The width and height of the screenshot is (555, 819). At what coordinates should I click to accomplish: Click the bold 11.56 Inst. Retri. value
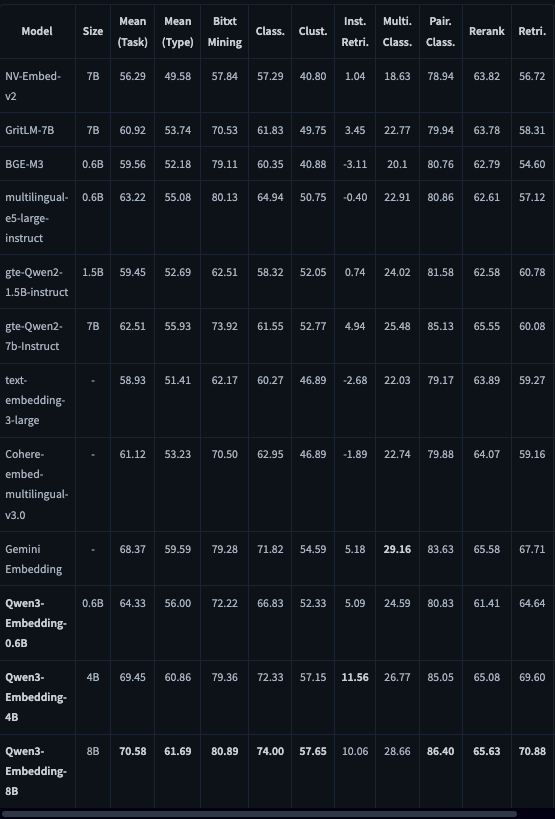click(355, 677)
